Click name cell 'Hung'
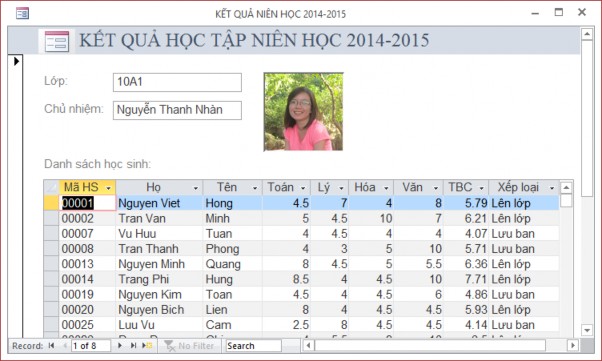Image resolution: width=602 pixels, height=361 pixels. [232, 279]
